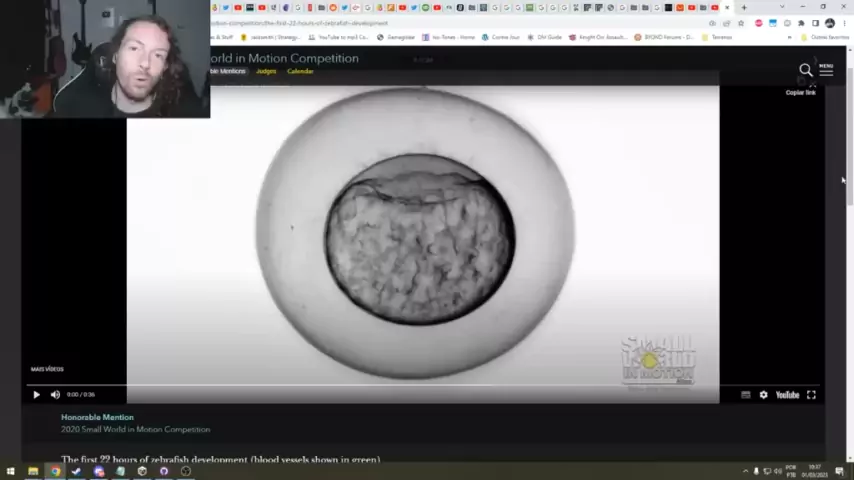The image size is (854, 480).
Task: Open the site search magnifier
Action: coord(805,70)
